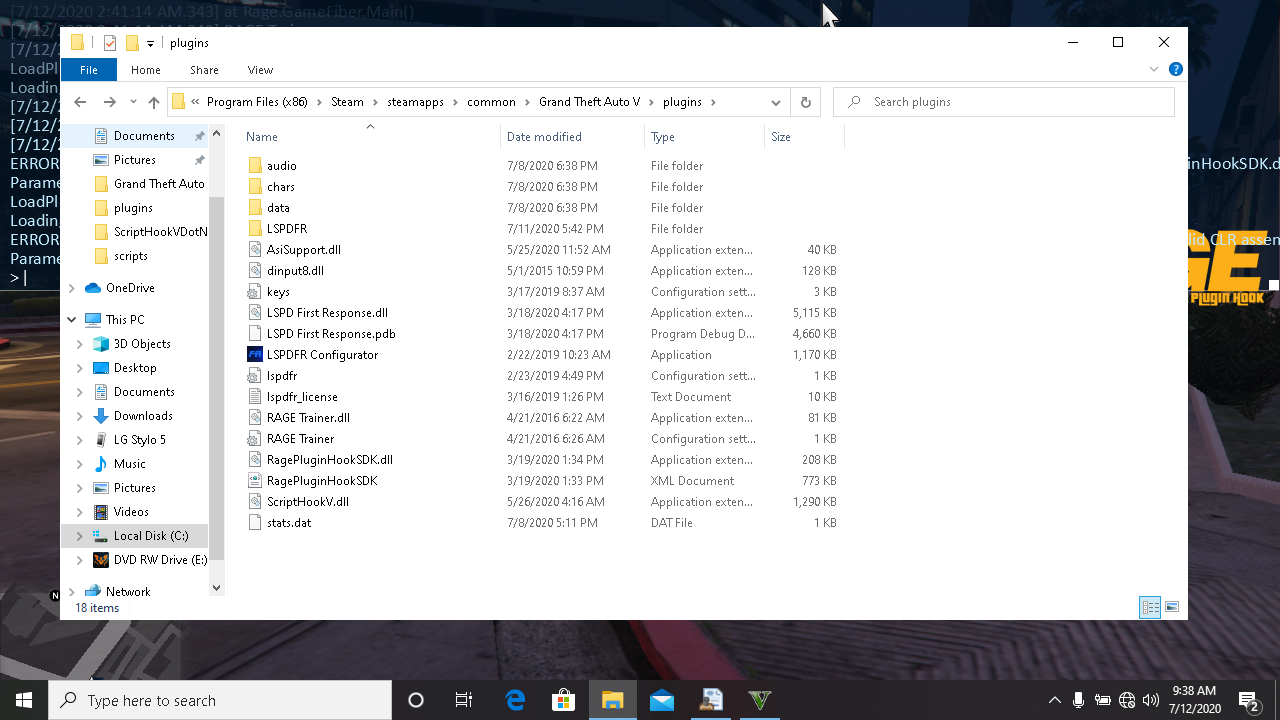The width and height of the screenshot is (1280, 720).
Task: Open the Mail app in taskbar
Action: (x=662, y=700)
